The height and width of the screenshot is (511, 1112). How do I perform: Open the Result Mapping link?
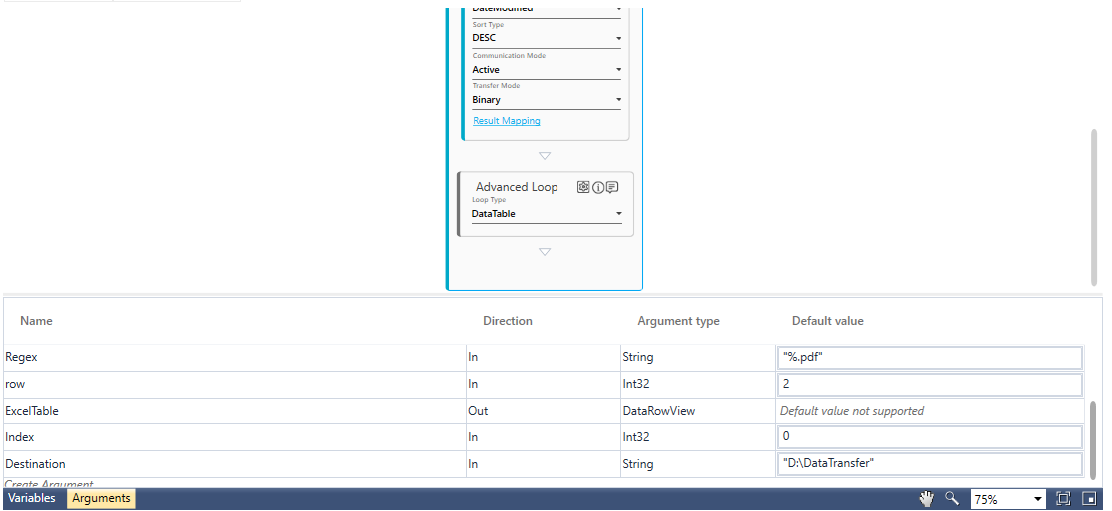tap(507, 121)
